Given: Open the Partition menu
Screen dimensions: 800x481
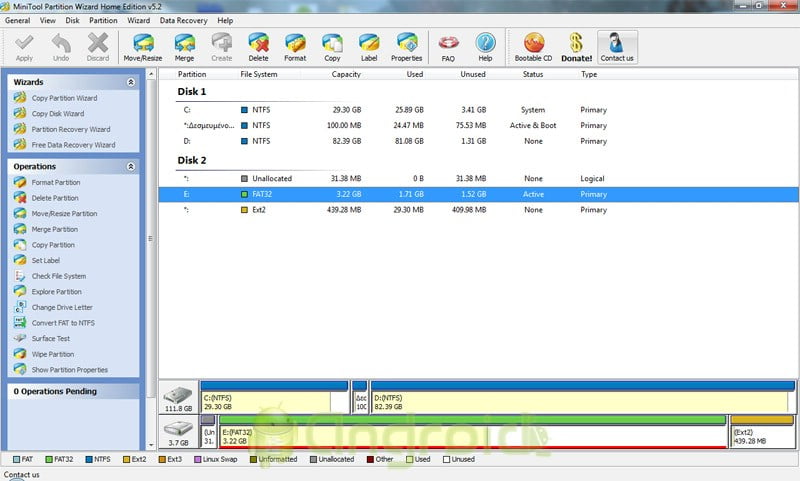Looking at the screenshot, I should tap(103, 20).
